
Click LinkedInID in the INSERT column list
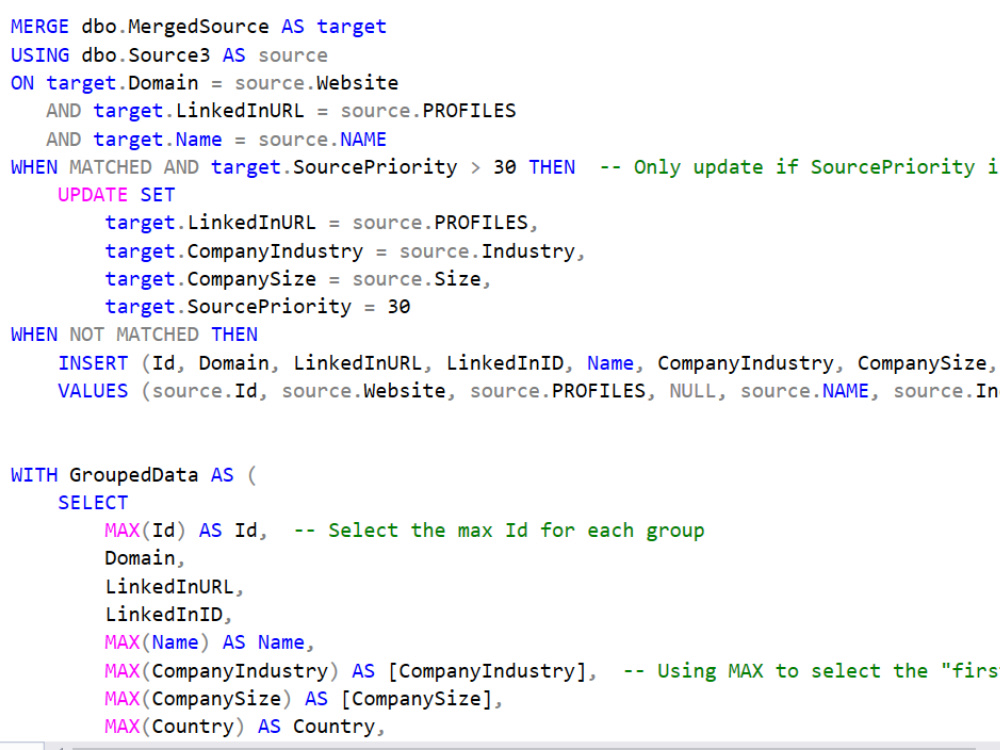click(x=504, y=364)
